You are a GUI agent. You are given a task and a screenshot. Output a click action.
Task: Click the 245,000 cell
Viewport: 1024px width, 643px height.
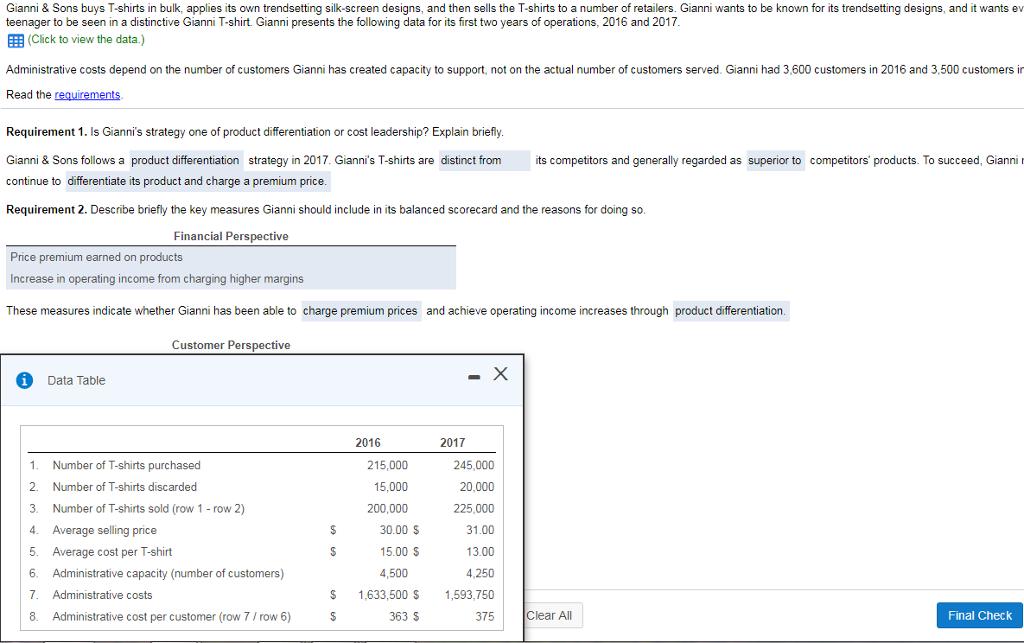point(473,465)
